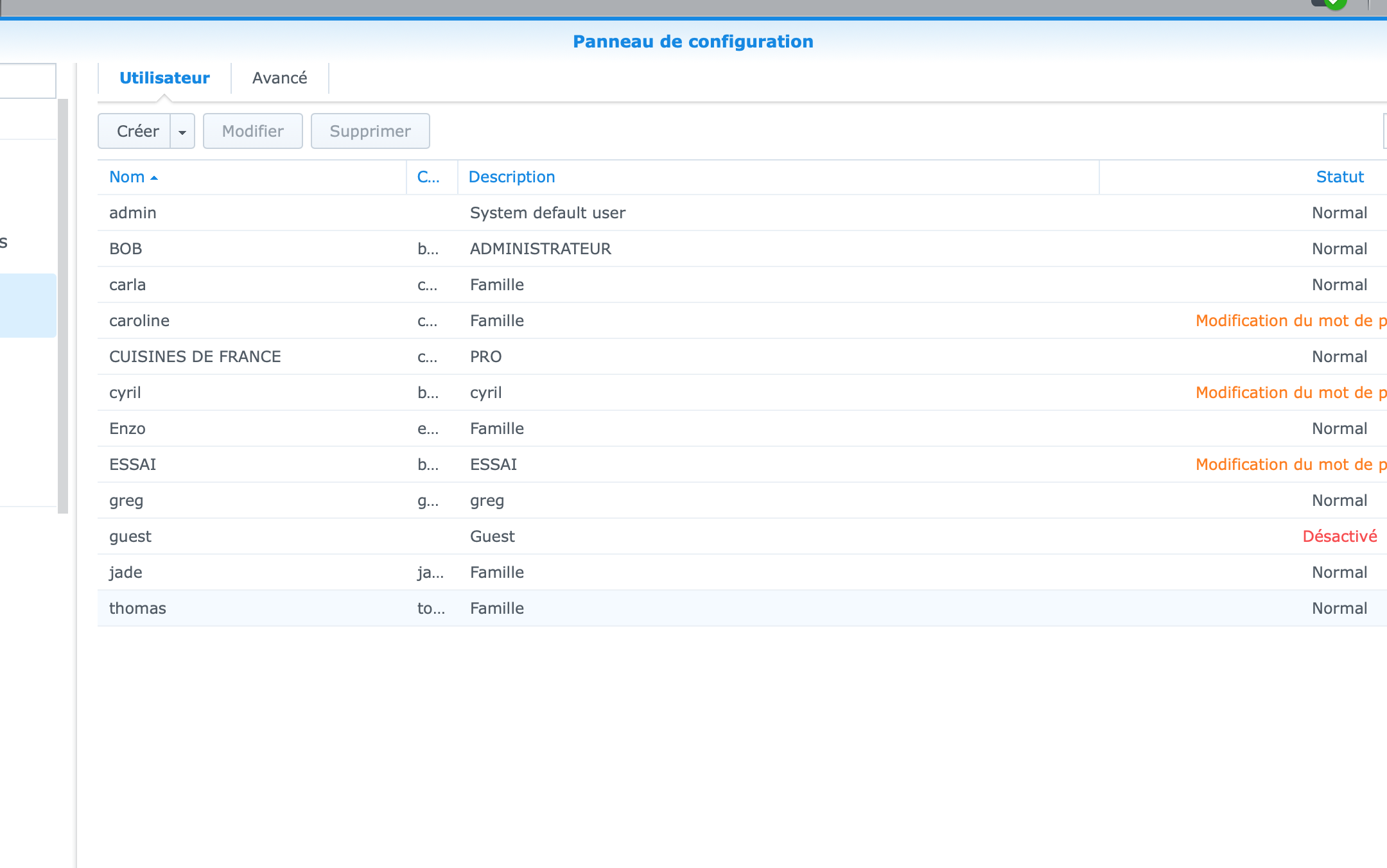The width and height of the screenshot is (1387, 868).
Task: Expand the Créer dropdown arrow
Action: click(x=182, y=131)
